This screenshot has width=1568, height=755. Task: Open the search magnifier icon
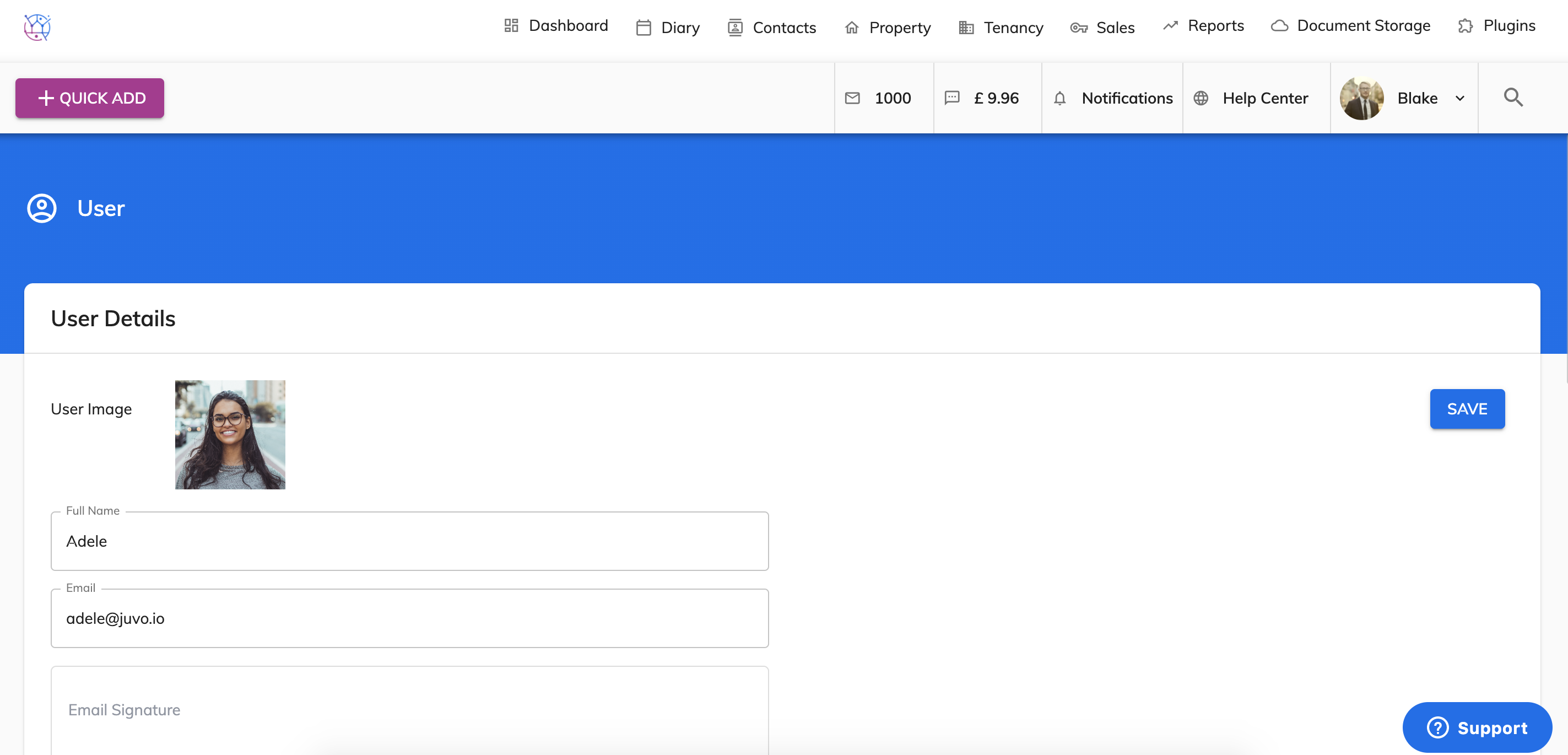[x=1512, y=98]
